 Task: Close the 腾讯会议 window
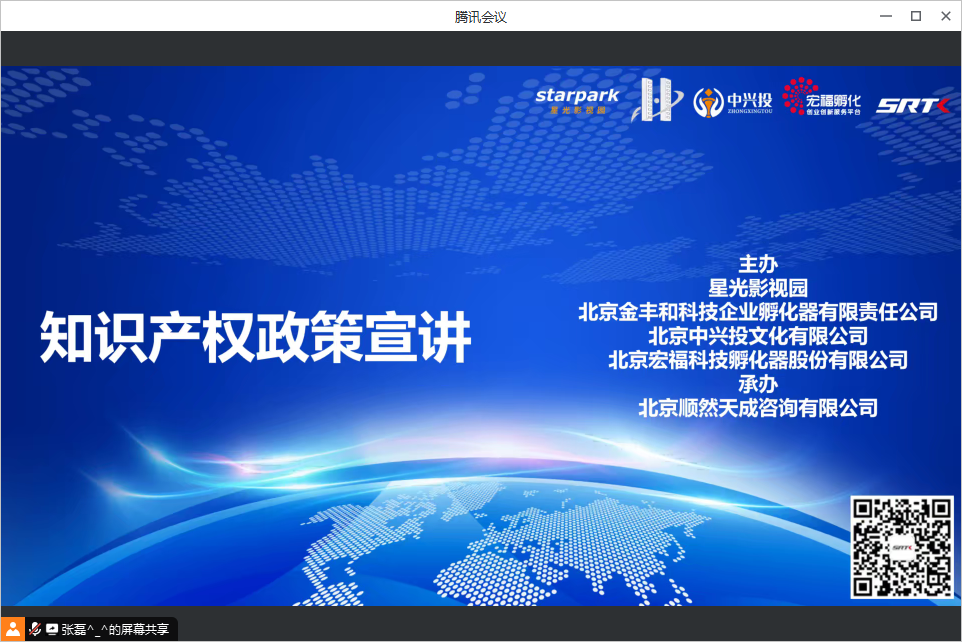pos(946,16)
